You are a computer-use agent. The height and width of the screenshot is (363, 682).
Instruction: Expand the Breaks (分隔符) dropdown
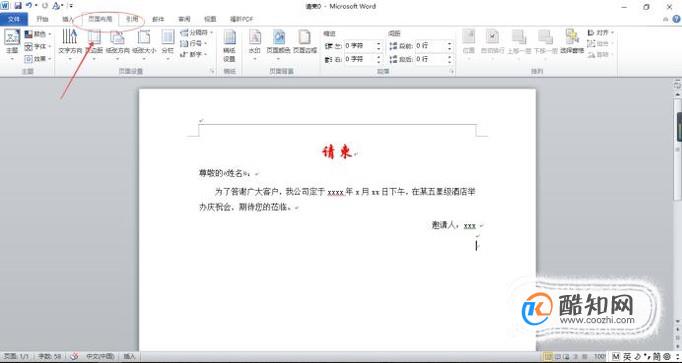(196, 33)
